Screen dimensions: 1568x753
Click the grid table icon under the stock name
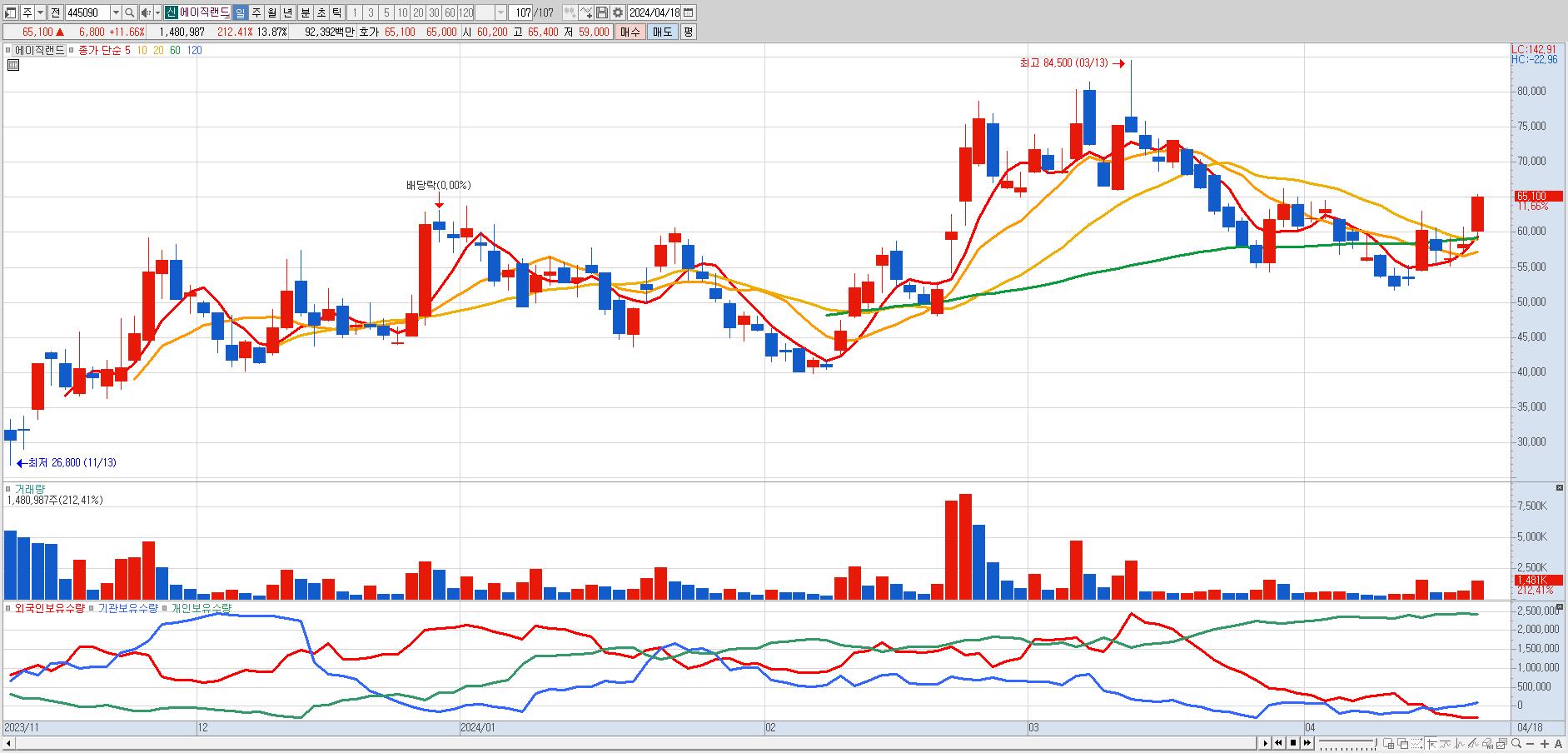click(x=13, y=65)
